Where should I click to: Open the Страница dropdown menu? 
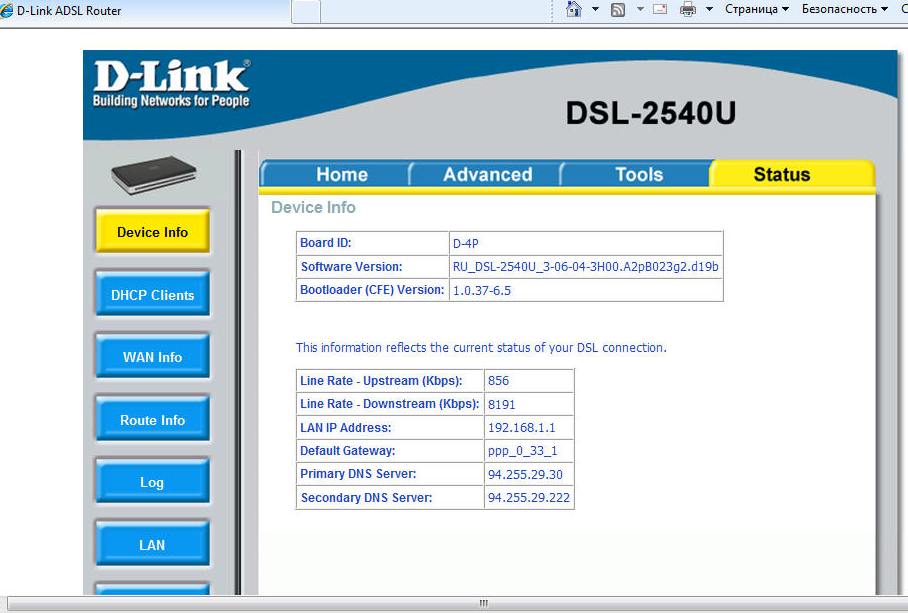(x=757, y=9)
